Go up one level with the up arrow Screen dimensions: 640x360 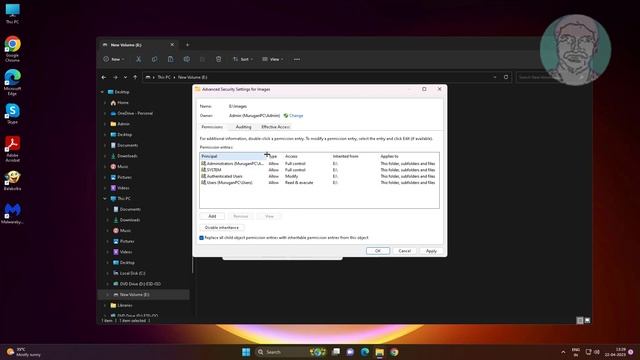point(135,77)
